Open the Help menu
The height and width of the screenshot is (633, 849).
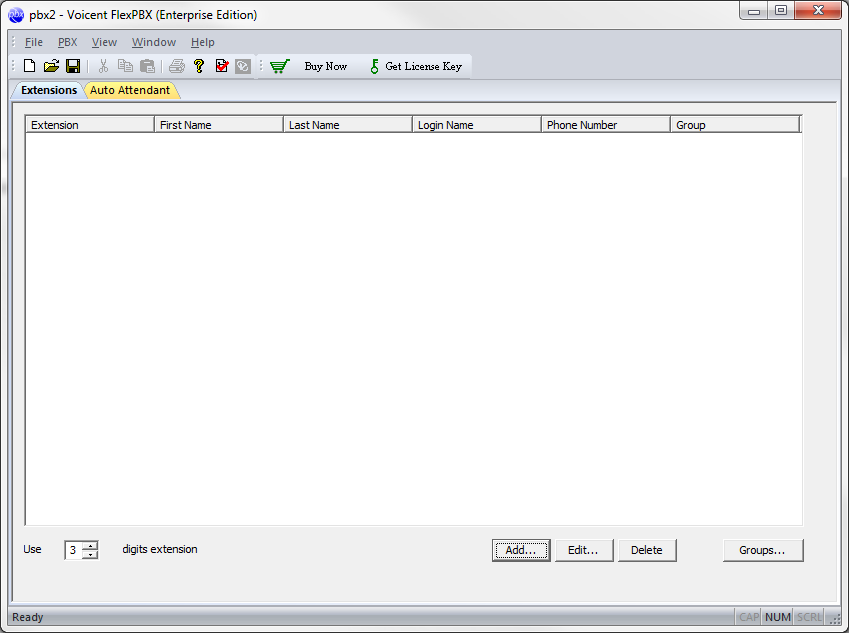click(203, 42)
